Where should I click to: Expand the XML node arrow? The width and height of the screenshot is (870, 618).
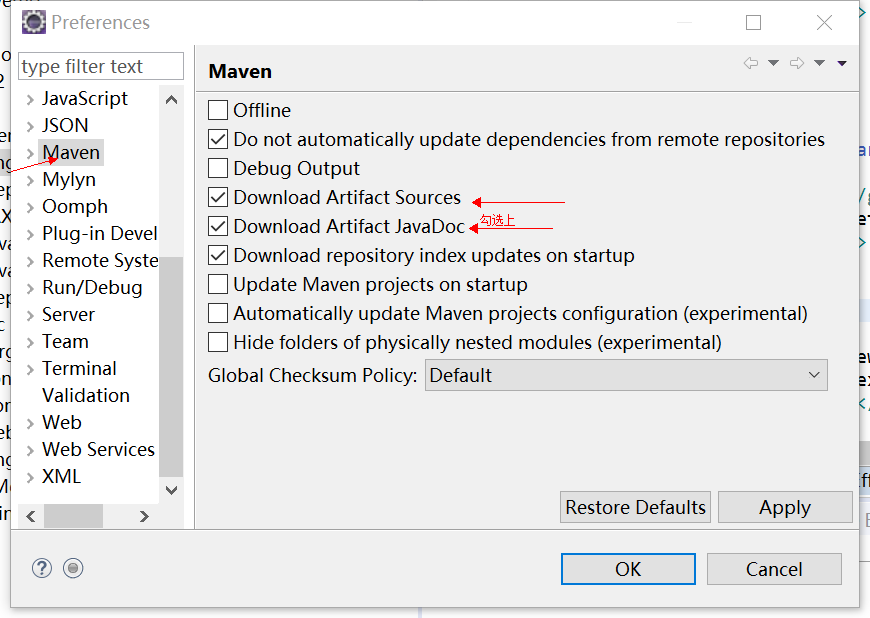(x=31, y=478)
